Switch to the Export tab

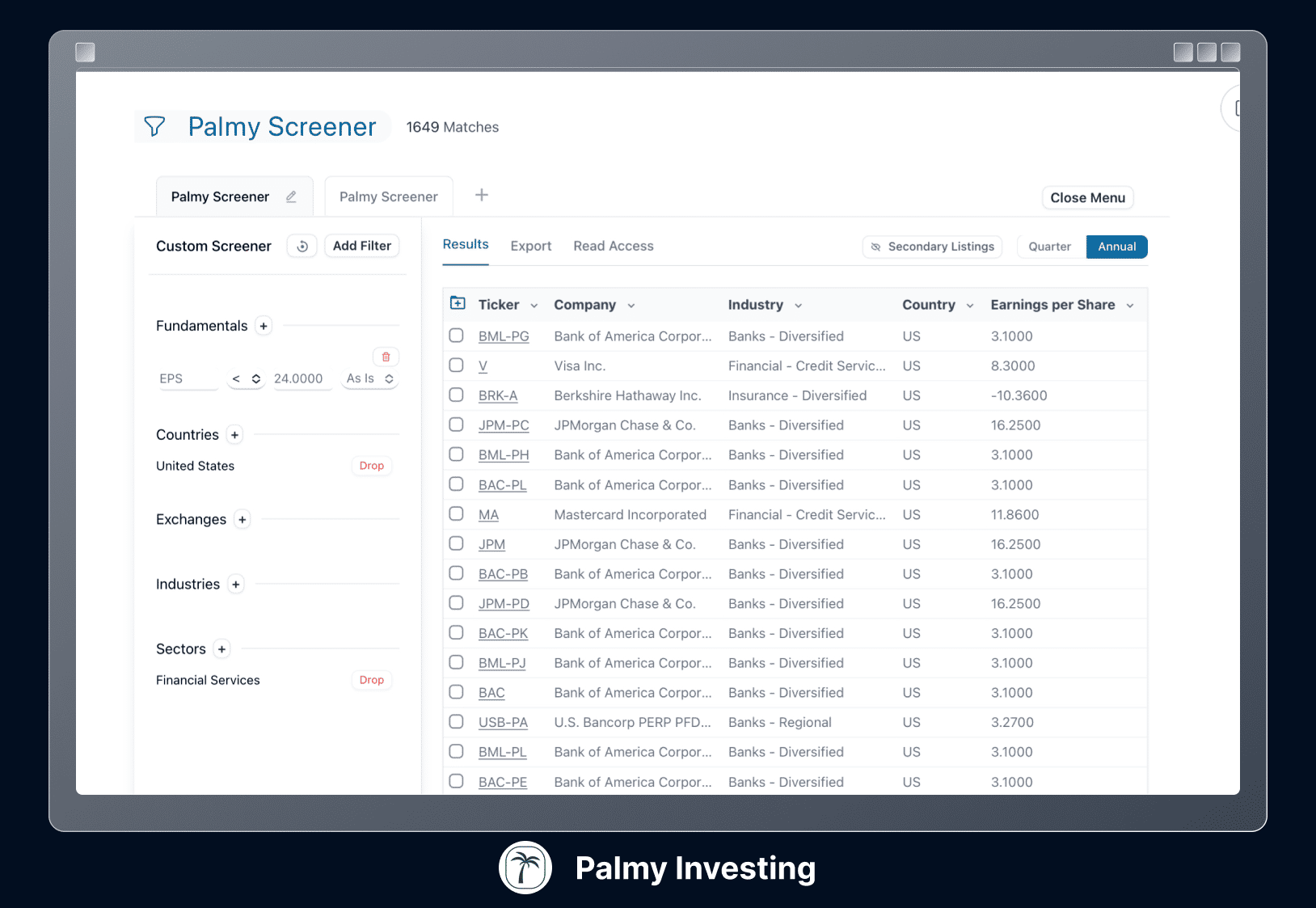click(x=531, y=246)
